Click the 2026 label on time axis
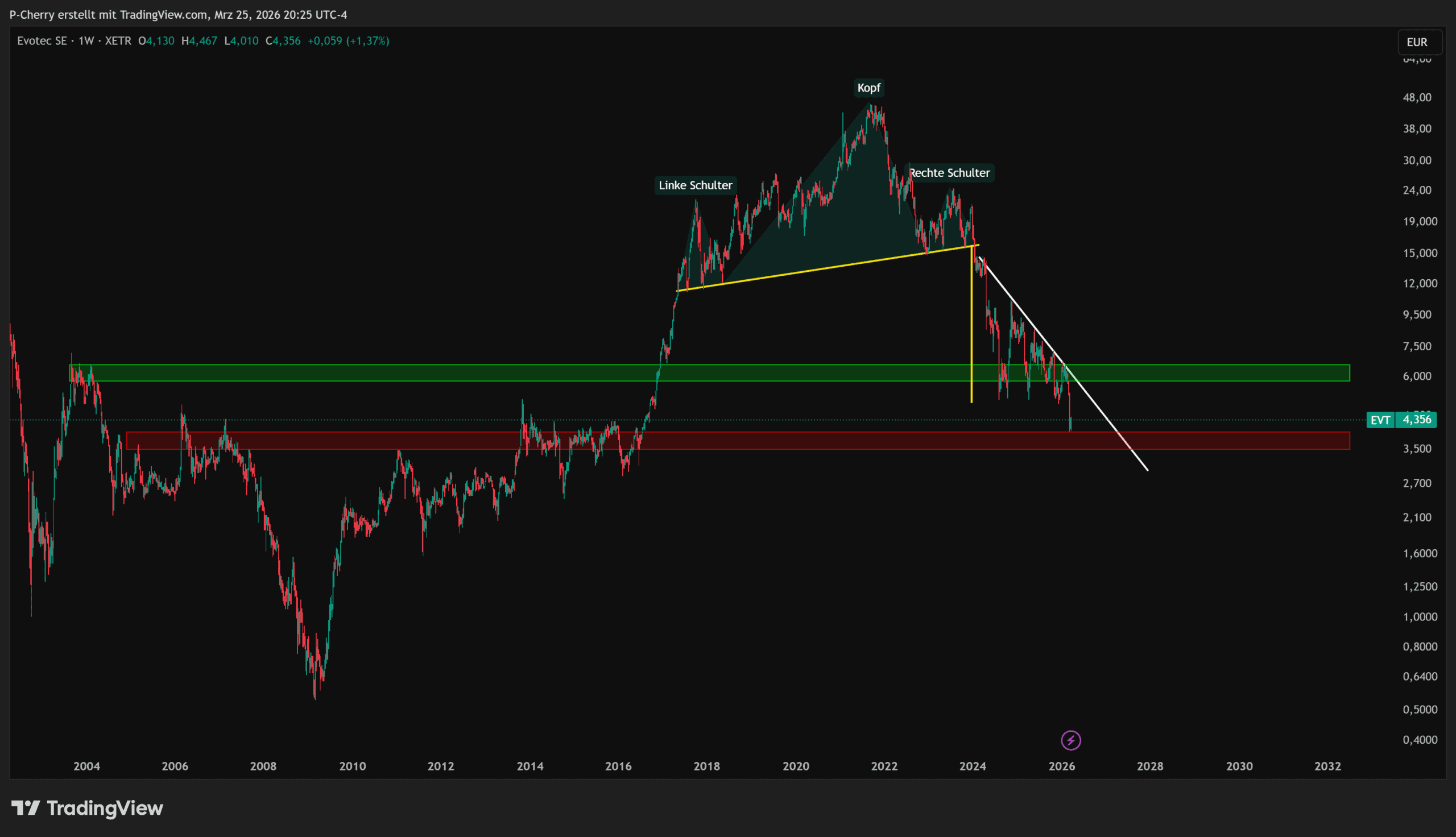The width and height of the screenshot is (1456, 837). pos(1061,766)
